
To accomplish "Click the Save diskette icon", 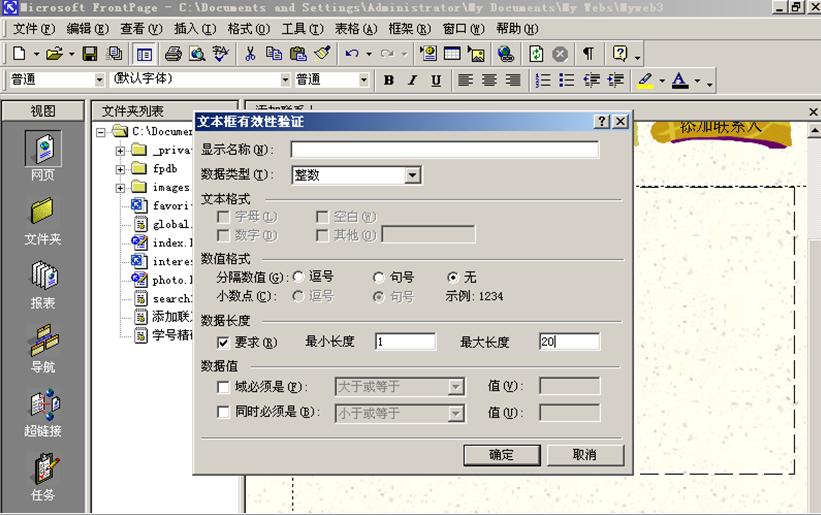I will coord(90,53).
